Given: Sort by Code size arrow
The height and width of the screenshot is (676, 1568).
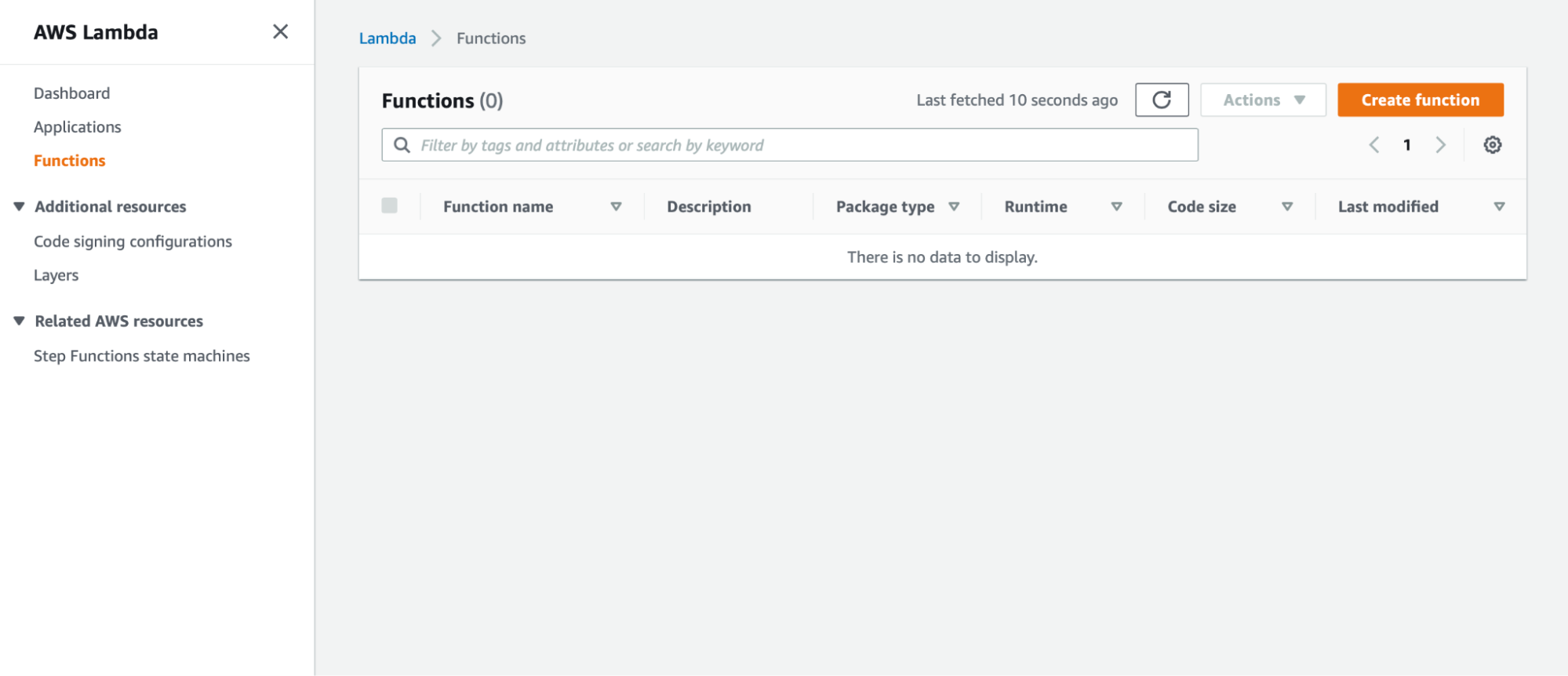Looking at the screenshot, I should click(x=1287, y=207).
